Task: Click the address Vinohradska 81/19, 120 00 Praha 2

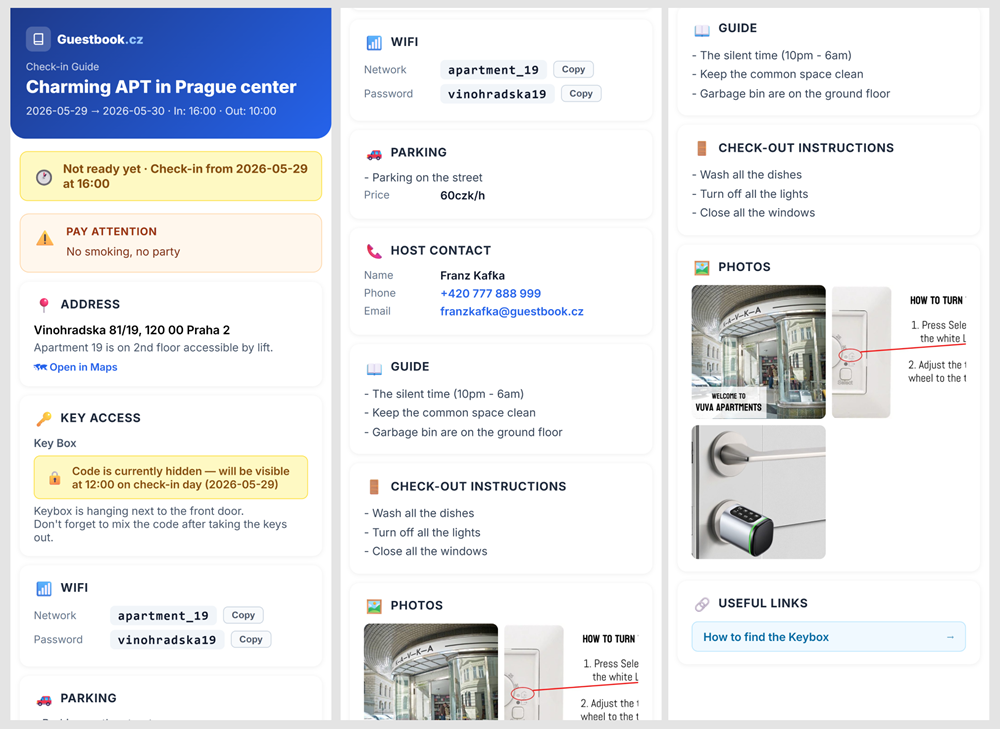Action: pyautogui.click(x=131, y=330)
